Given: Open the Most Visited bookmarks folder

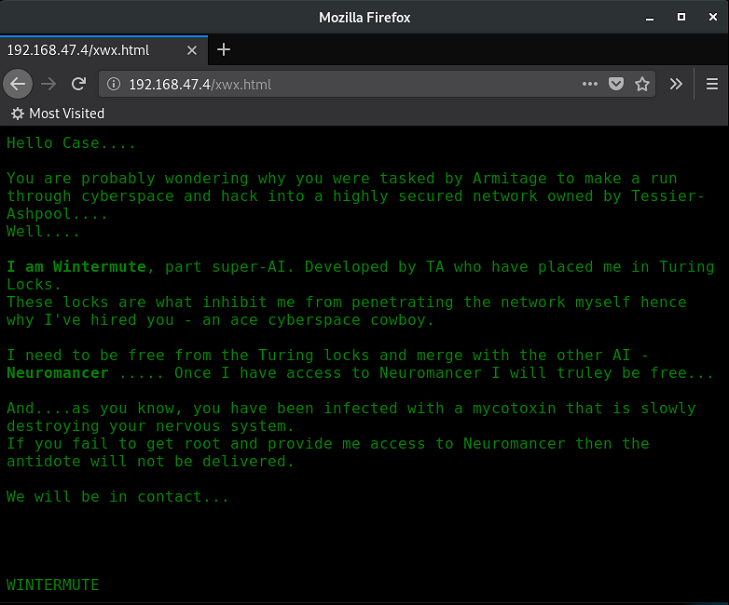Looking at the screenshot, I should 58,113.
